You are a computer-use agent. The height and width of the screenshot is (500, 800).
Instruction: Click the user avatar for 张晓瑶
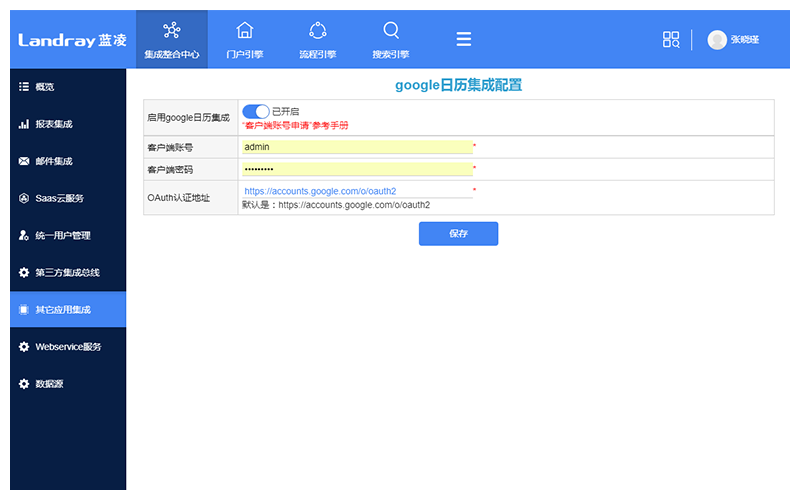(717, 40)
